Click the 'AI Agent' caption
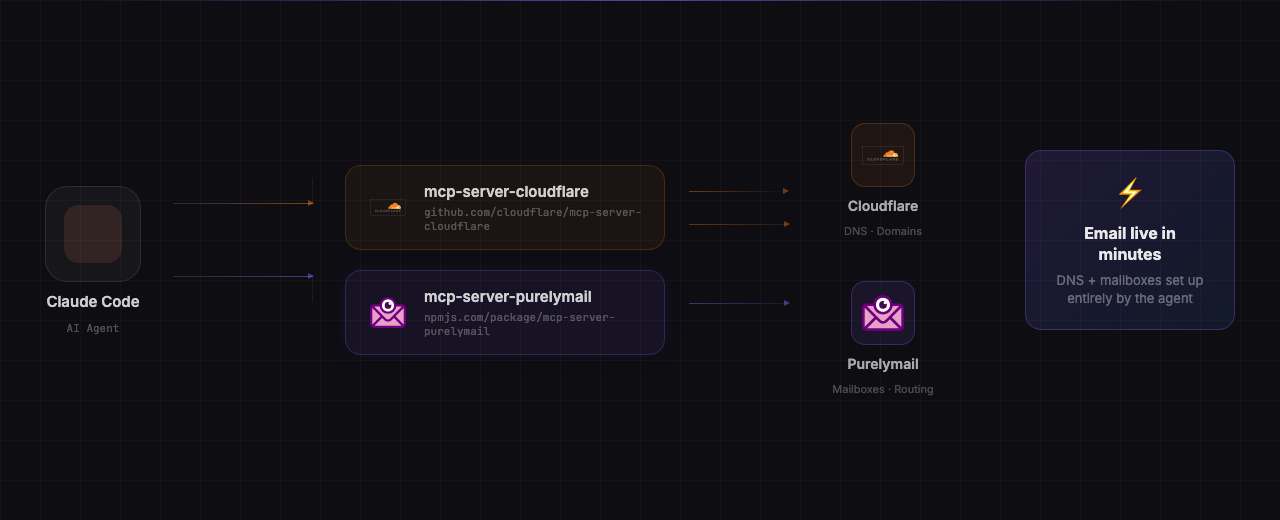Viewport: 1280px width, 520px height. 93,328
